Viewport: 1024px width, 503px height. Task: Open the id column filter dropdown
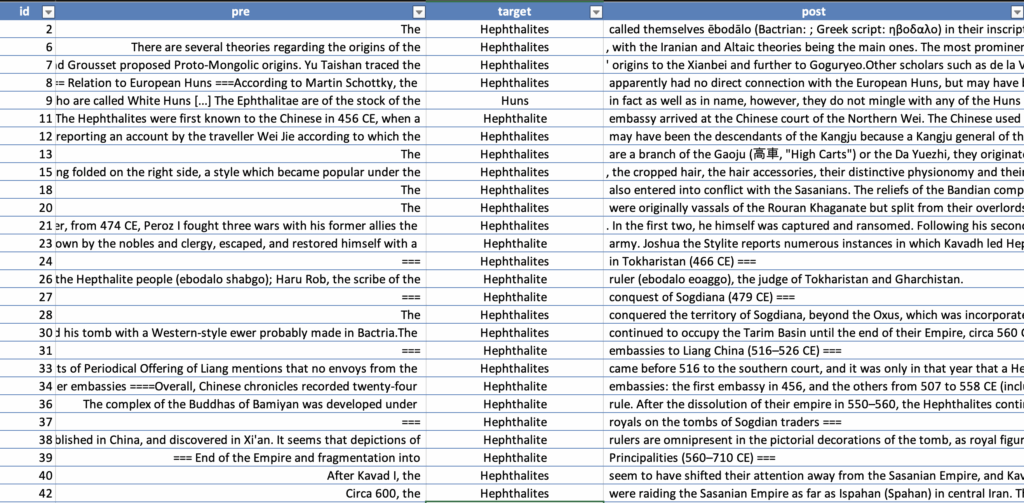48,12
